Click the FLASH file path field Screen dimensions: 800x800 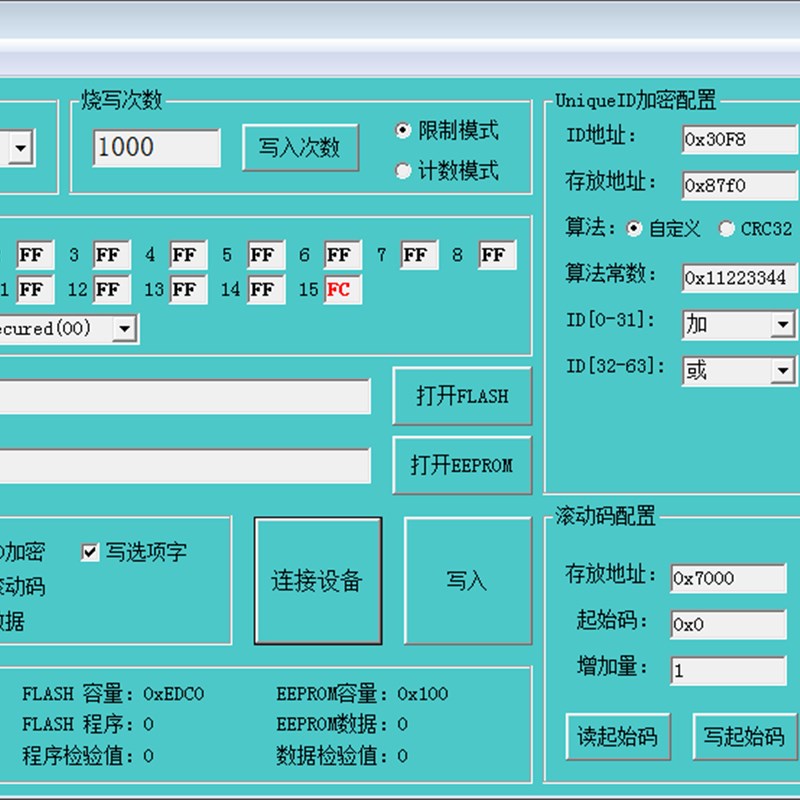[185, 396]
